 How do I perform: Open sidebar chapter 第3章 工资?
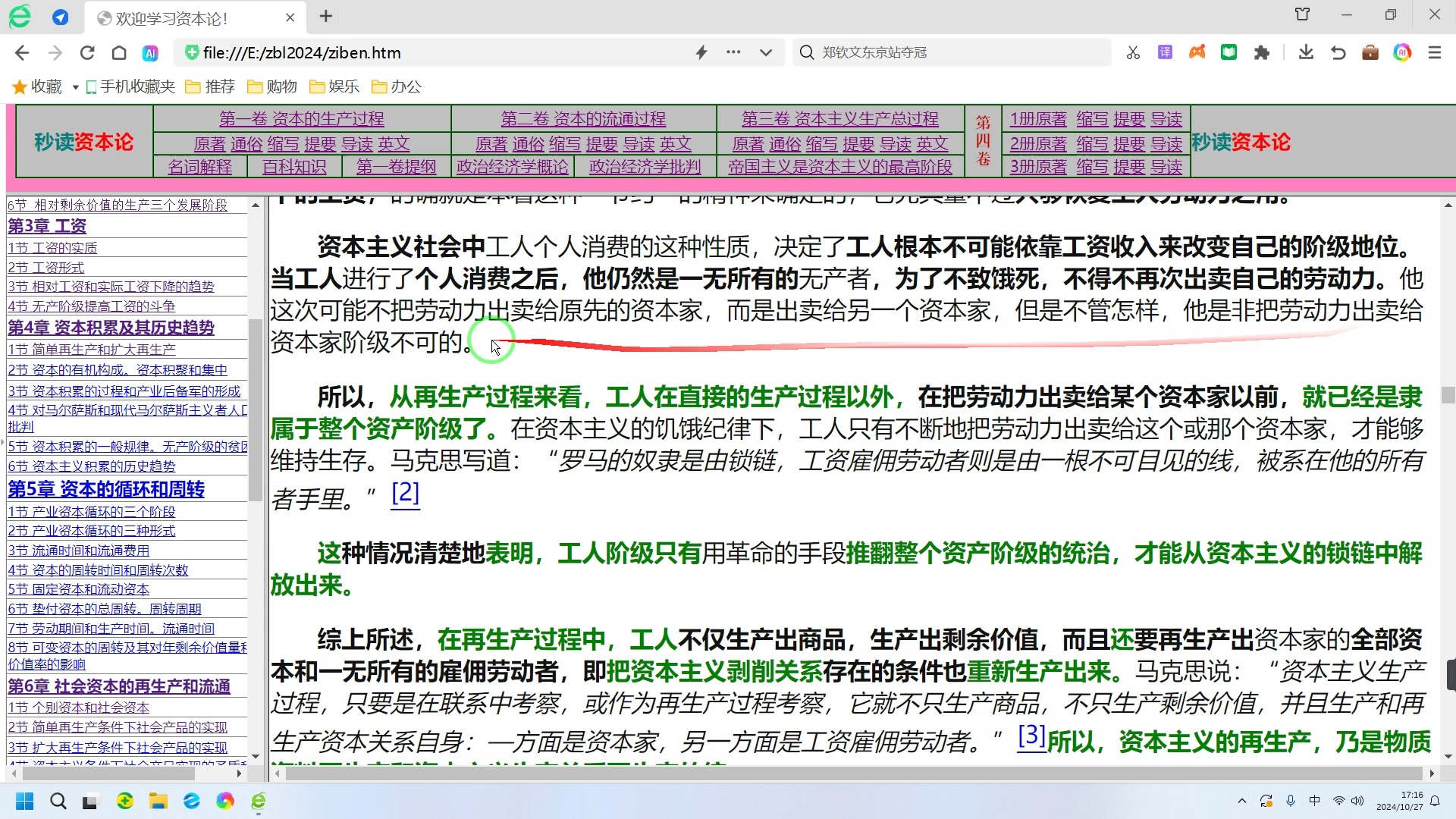click(47, 226)
